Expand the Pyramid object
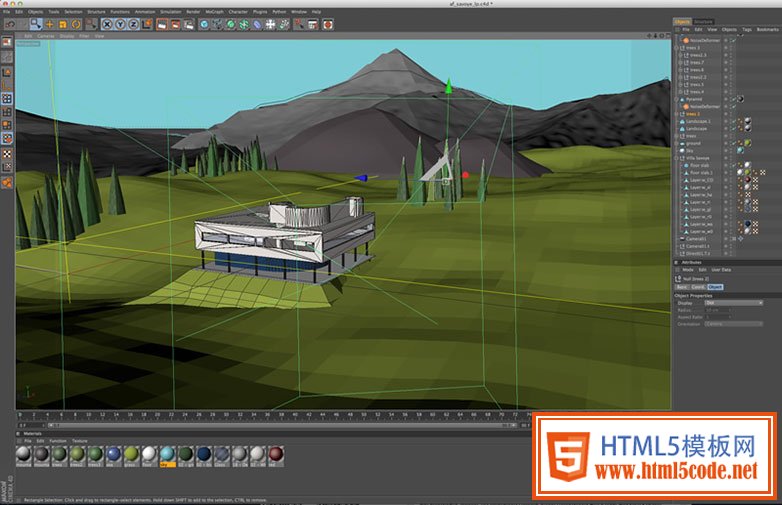This screenshot has height=505, width=782. click(x=677, y=99)
